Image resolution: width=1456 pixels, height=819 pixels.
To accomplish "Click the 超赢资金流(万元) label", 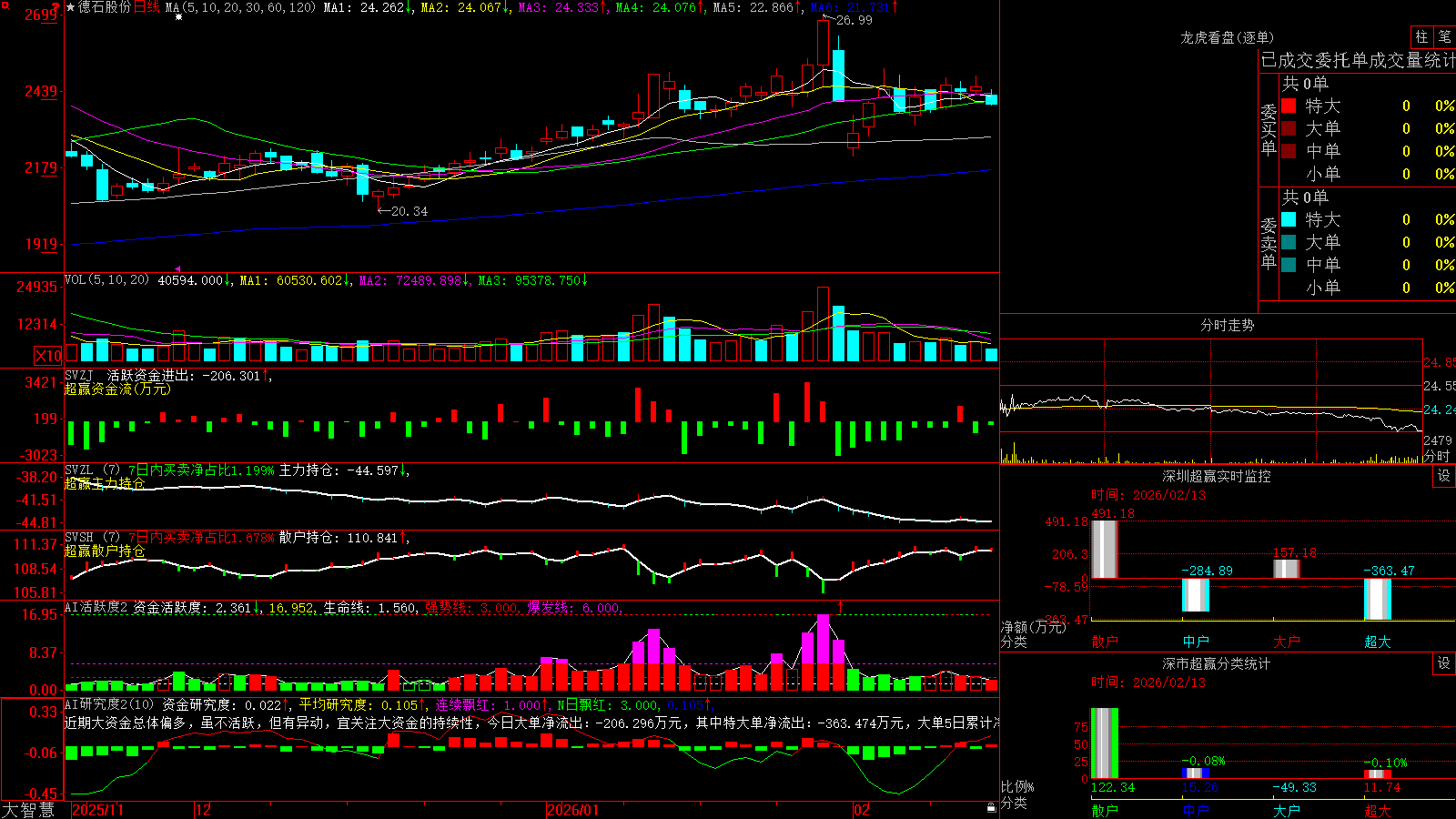I will [117, 389].
